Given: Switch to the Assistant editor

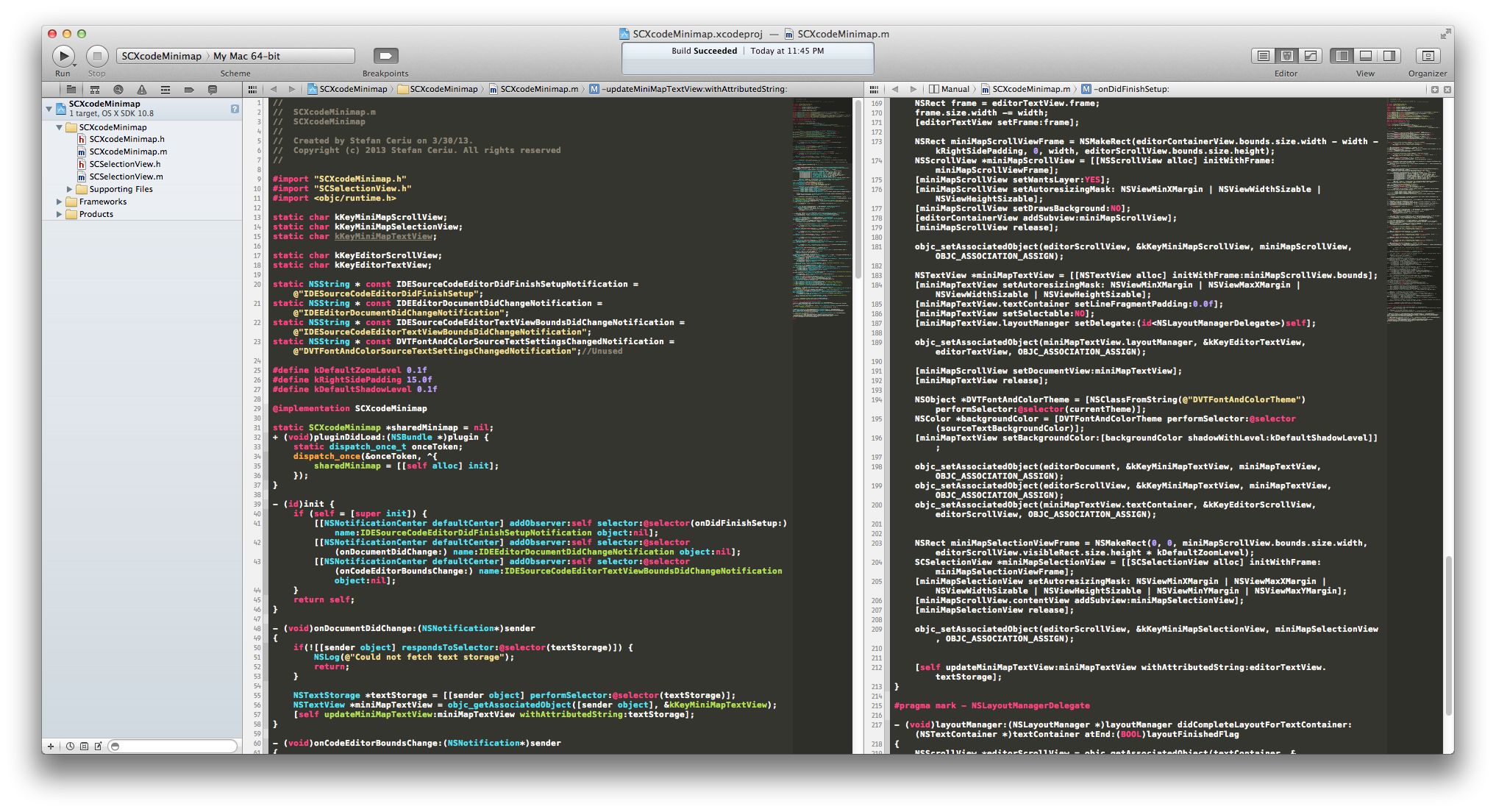Looking at the screenshot, I should [x=1286, y=56].
